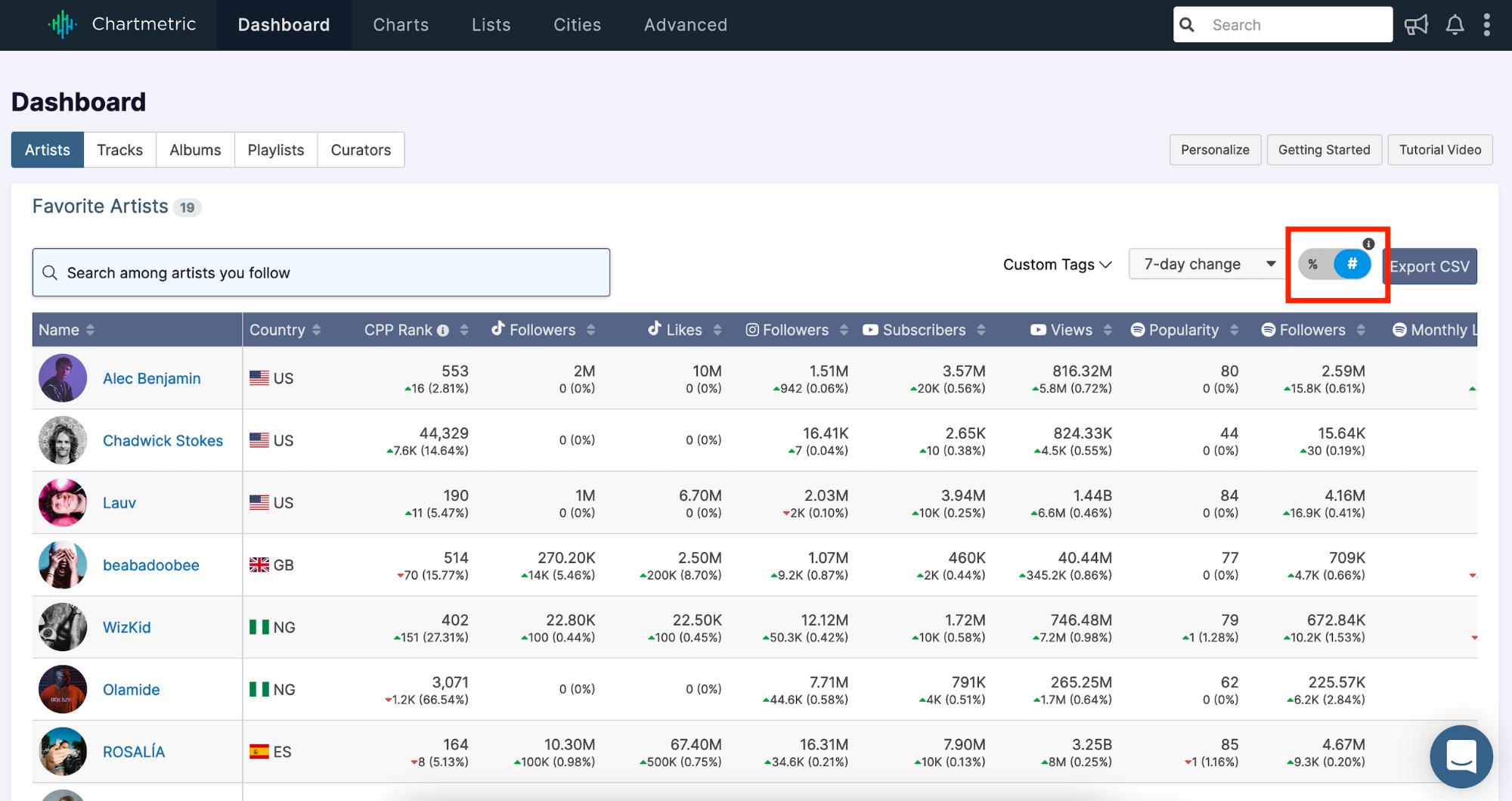Viewport: 1512px width, 801px height.
Task: Switch to the Playlists tab
Action: (x=276, y=150)
